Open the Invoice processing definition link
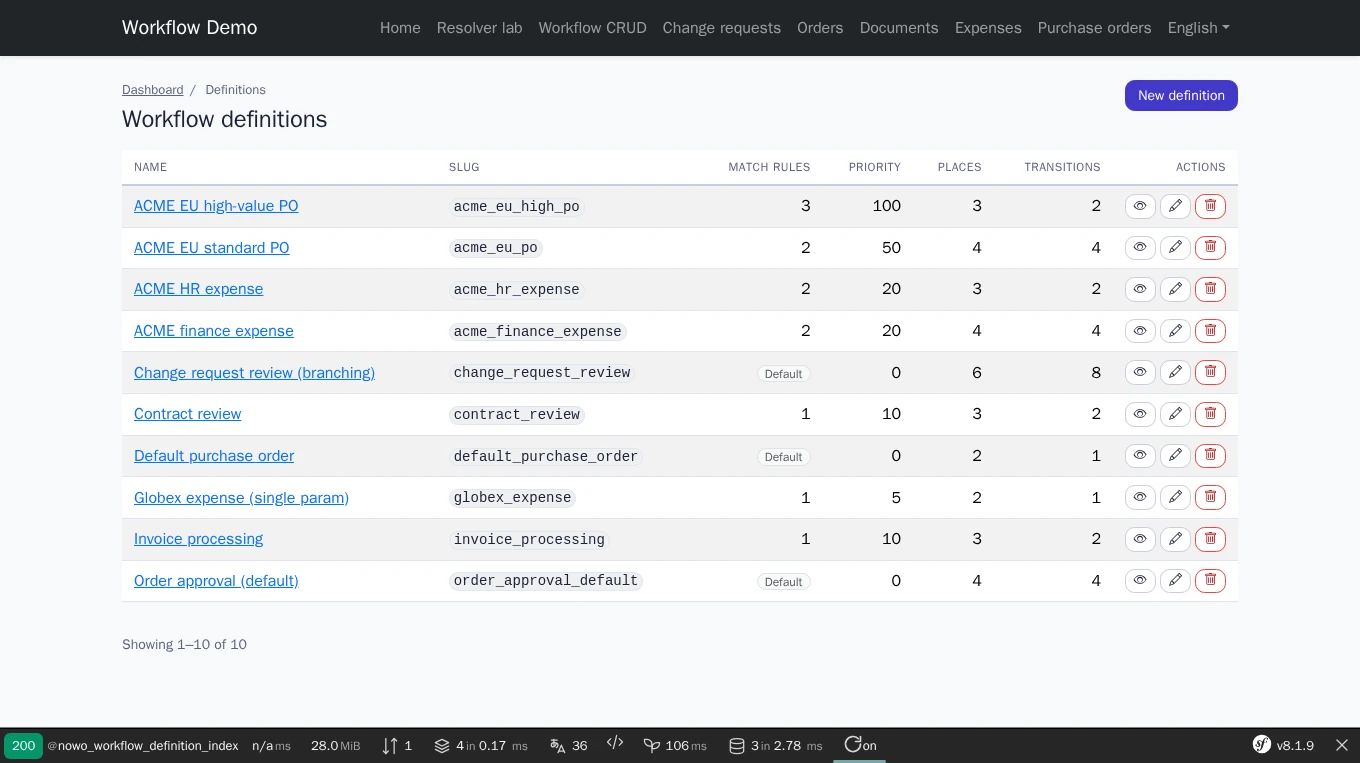 tap(198, 539)
